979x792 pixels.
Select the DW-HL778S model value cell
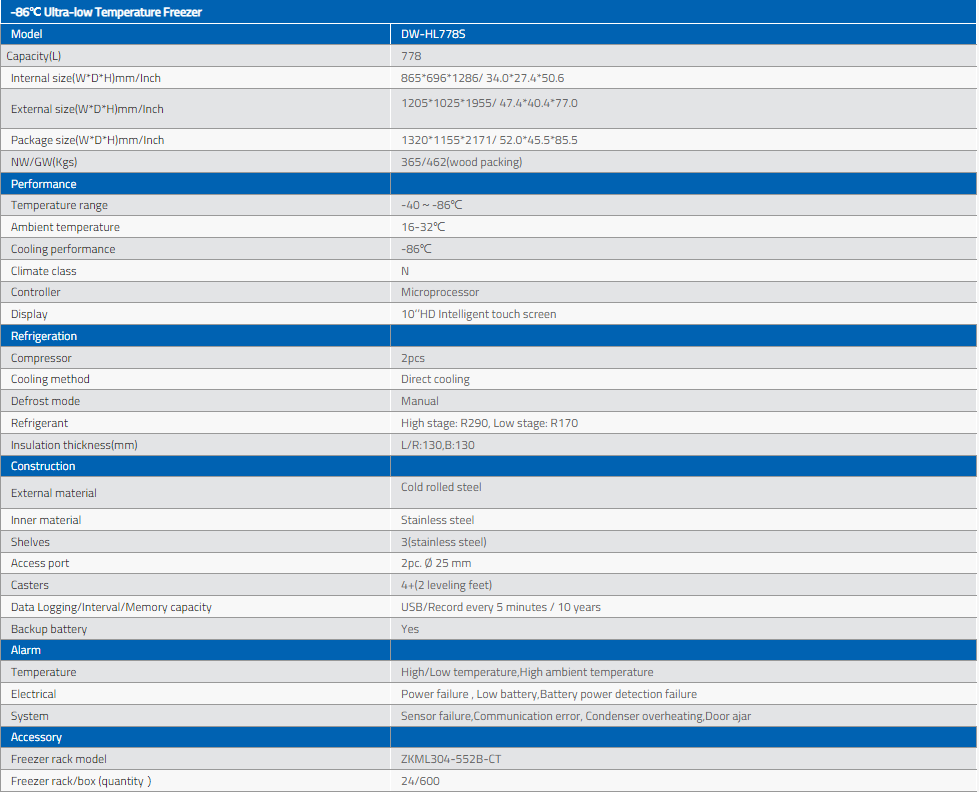[433, 34]
